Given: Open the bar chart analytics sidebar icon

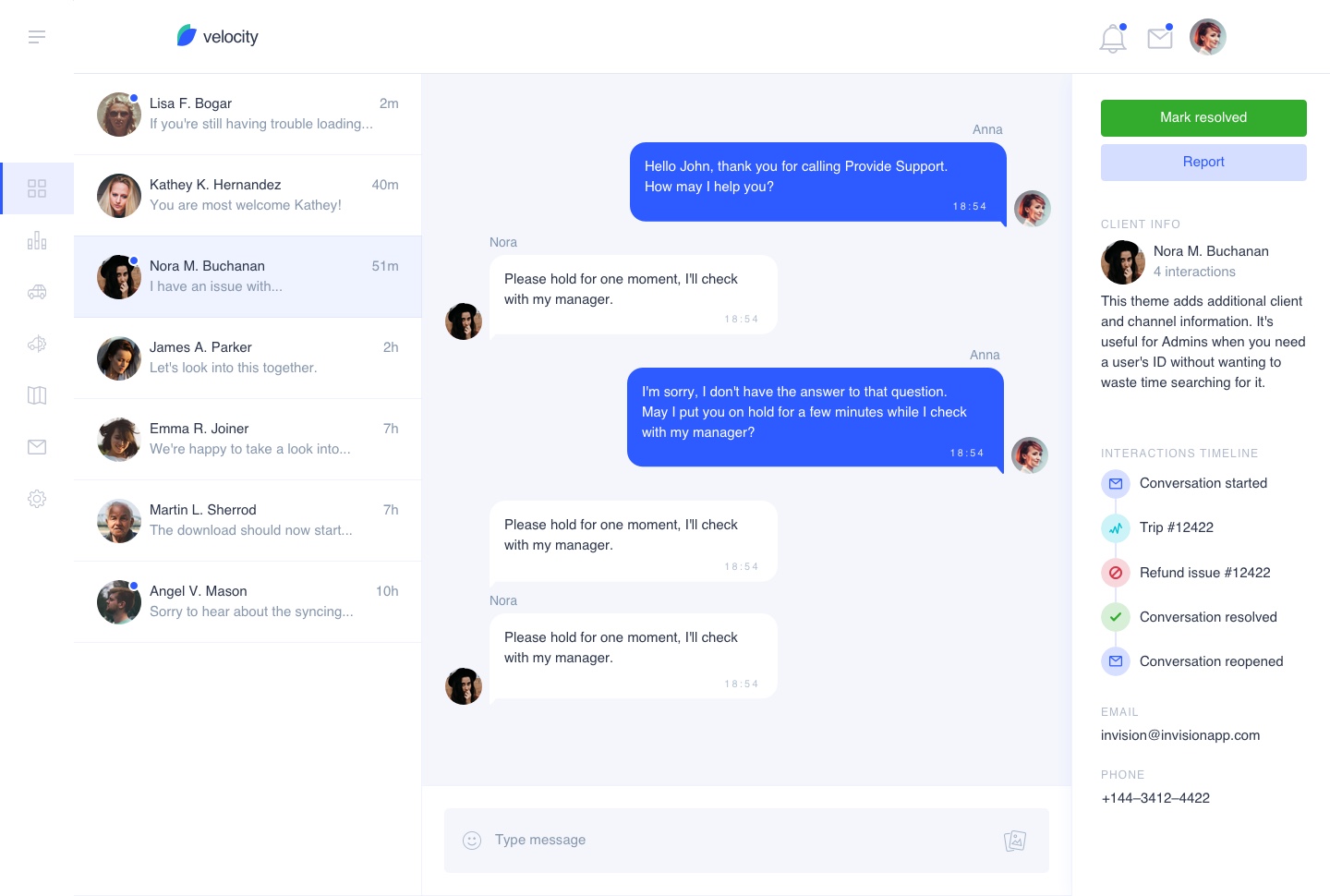Looking at the screenshot, I should click(37, 241).
